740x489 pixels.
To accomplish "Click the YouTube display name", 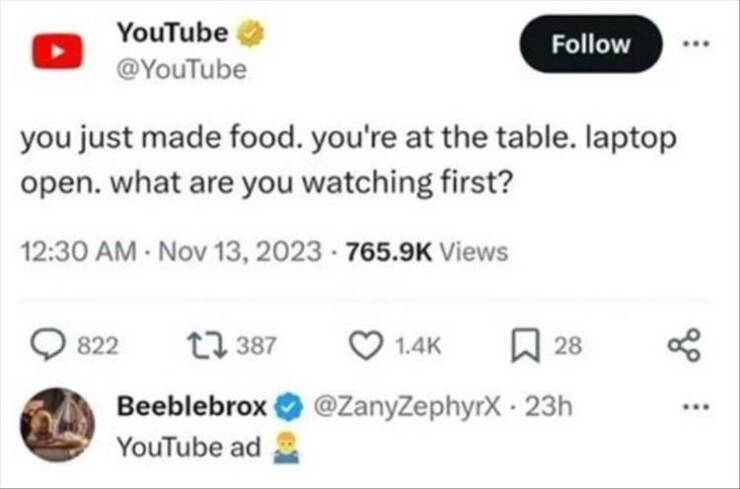I will (172, 32).
